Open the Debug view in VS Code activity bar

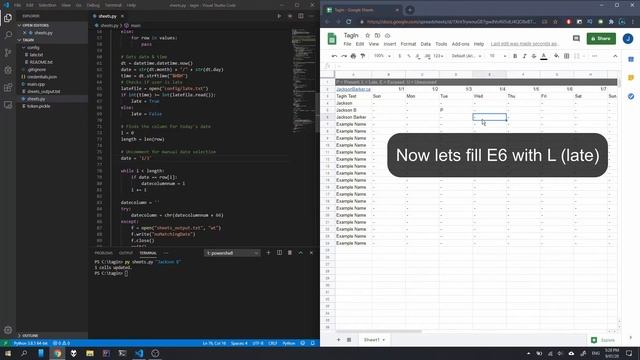pyautogui.click(x=8, y=70)
